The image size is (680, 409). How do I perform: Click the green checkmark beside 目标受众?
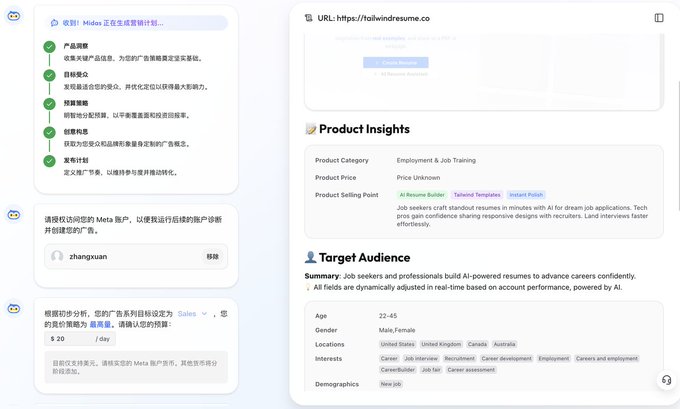pyautogui.click(x=50, y=75)
